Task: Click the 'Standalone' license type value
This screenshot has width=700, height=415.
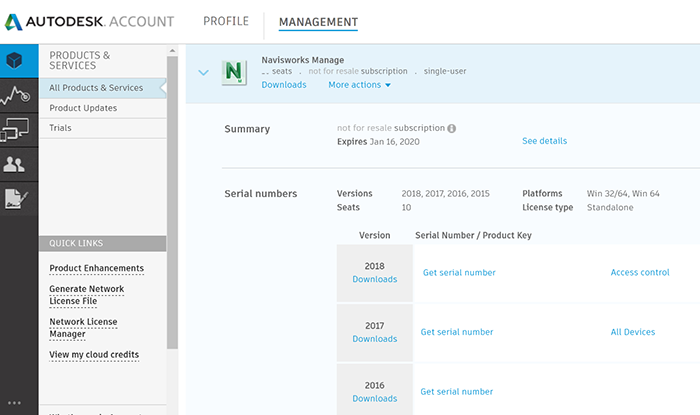Action: 610,208
